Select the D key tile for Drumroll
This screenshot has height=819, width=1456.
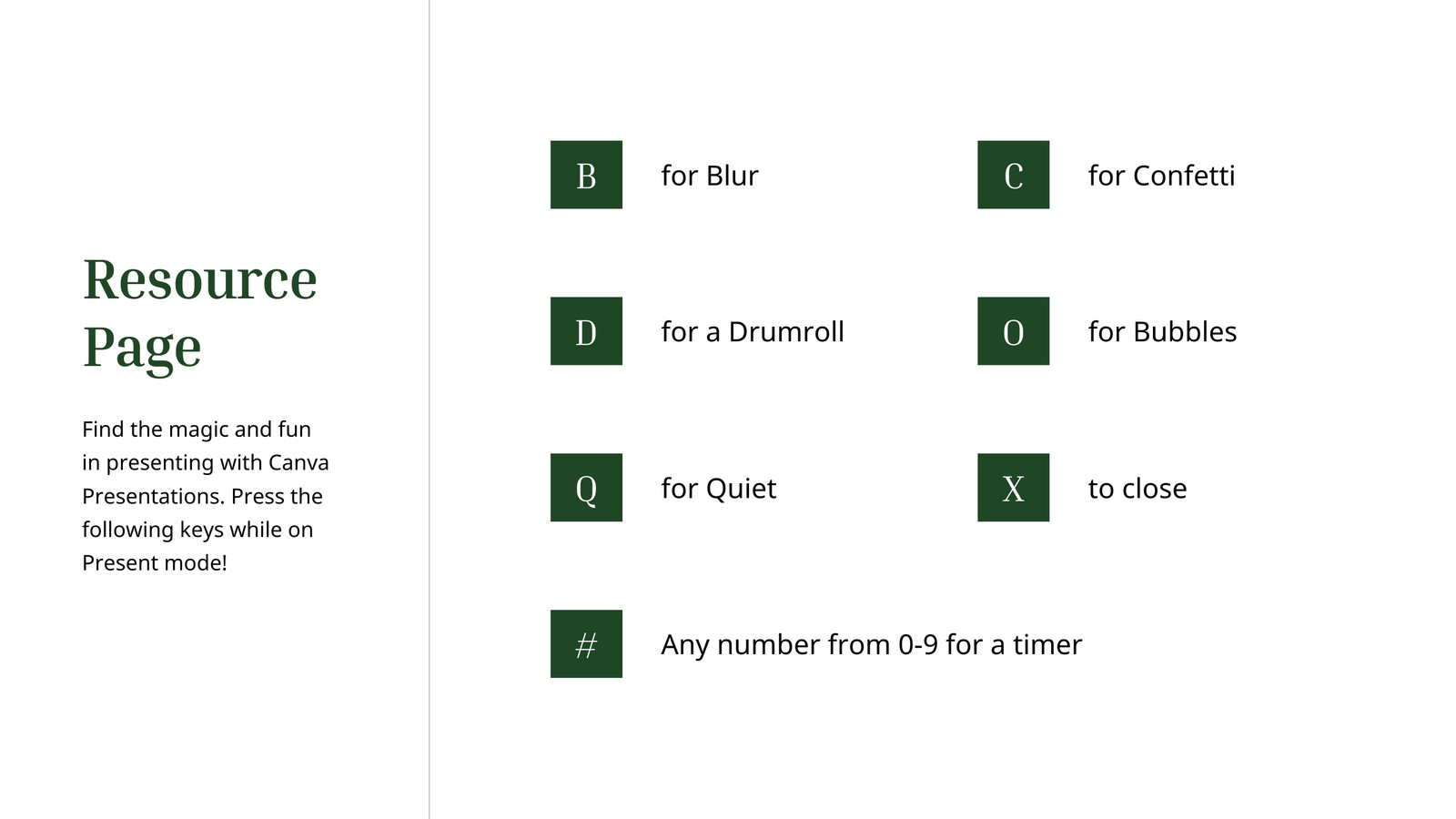[586, 331]
